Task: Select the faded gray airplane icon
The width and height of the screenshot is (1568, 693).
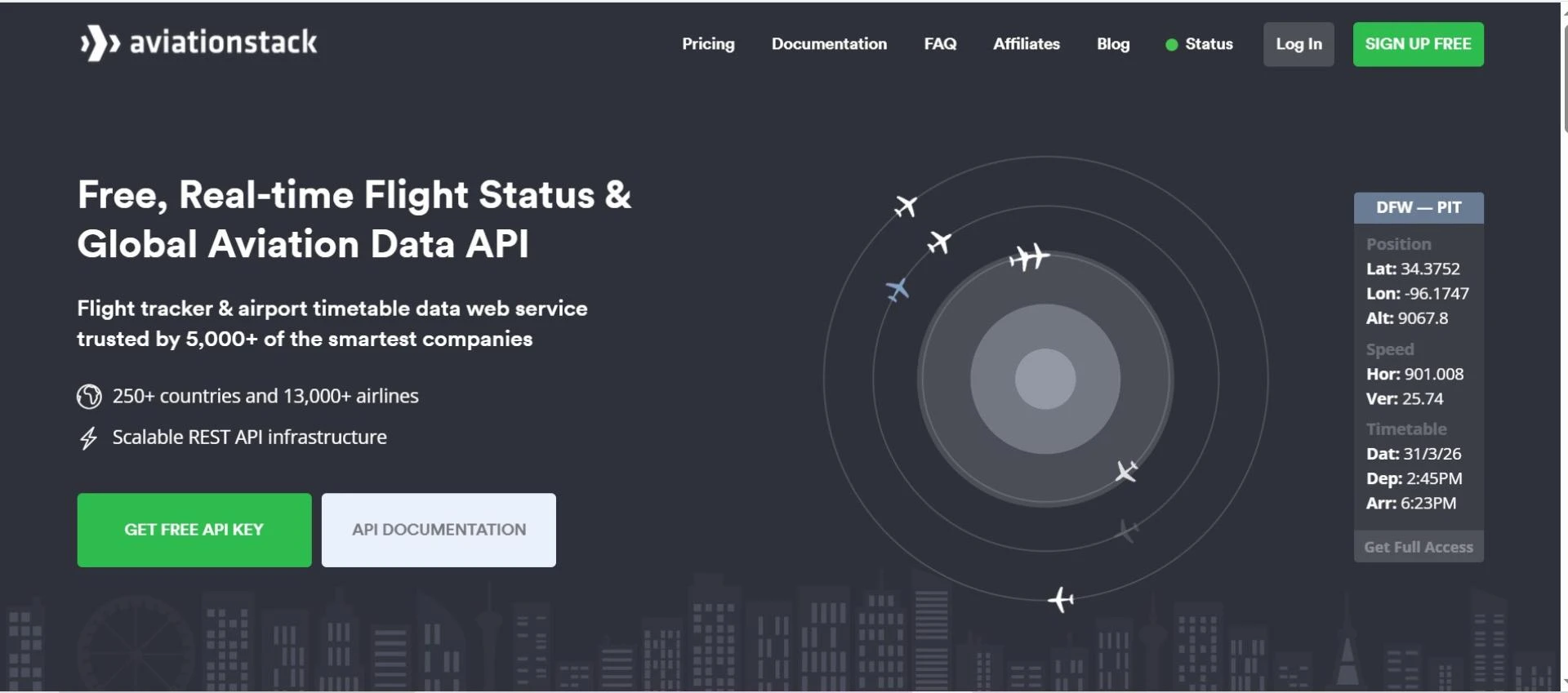Action: pyautogui.click(x=1127, y=531)
